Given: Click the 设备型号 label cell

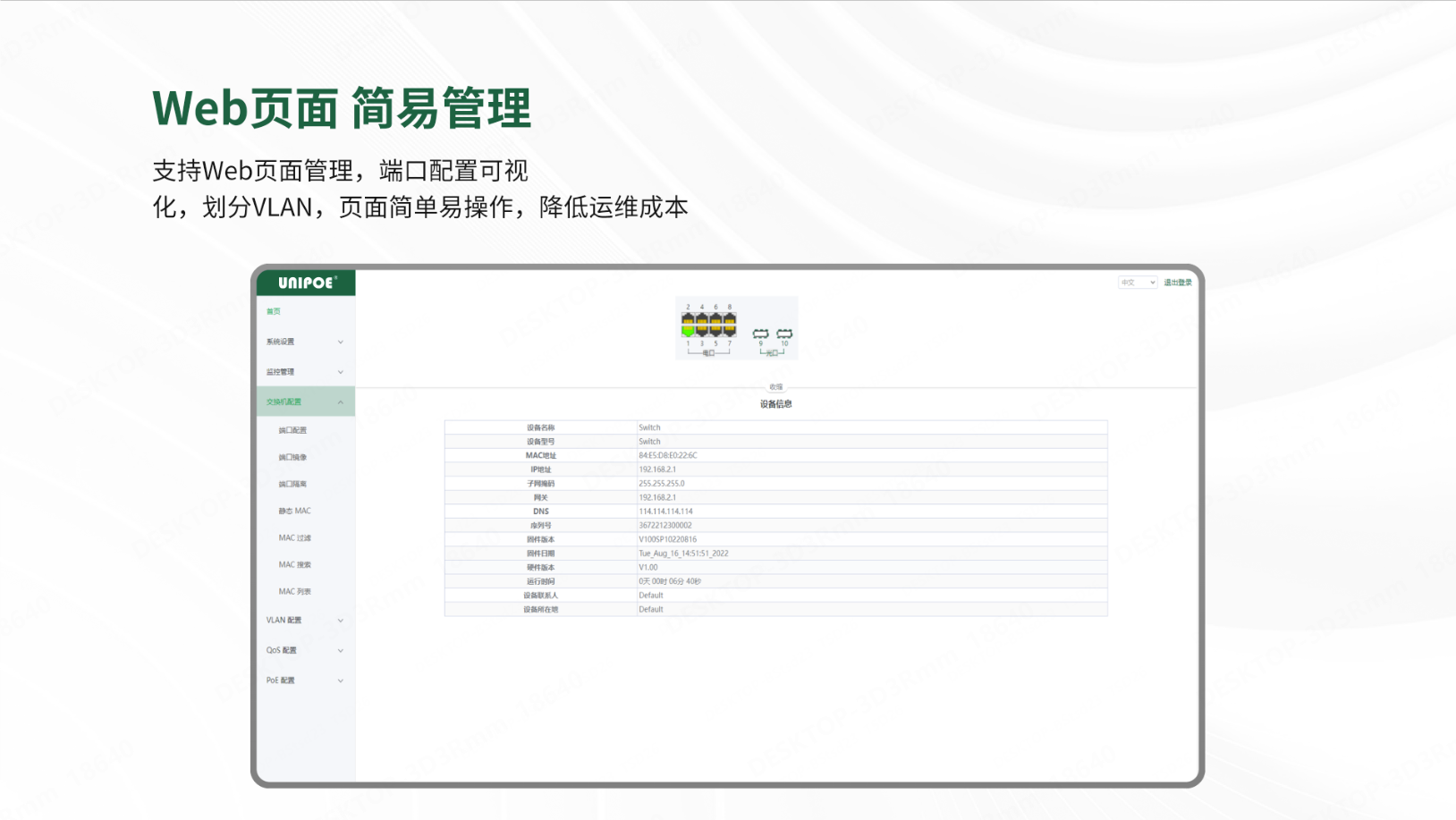Looking at the screenshot, I should click(541, 441).
